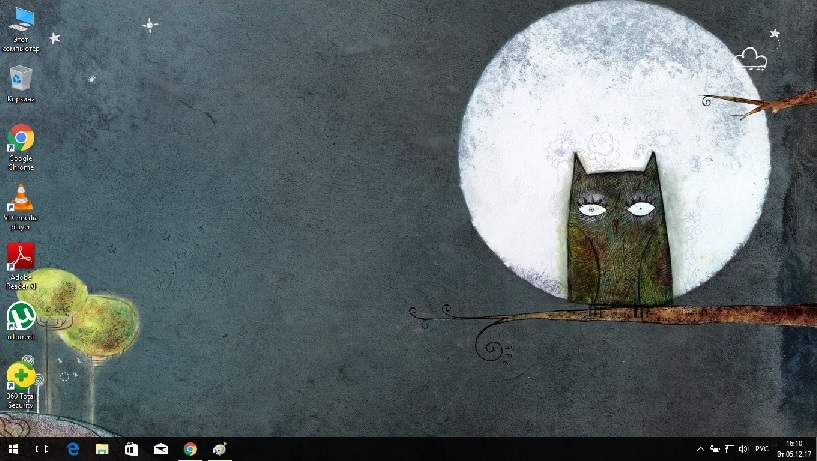Open the Mail app on the taskbar
This screenshot has height=461, width=817.
pyautogui.click(x=160, y=449)
